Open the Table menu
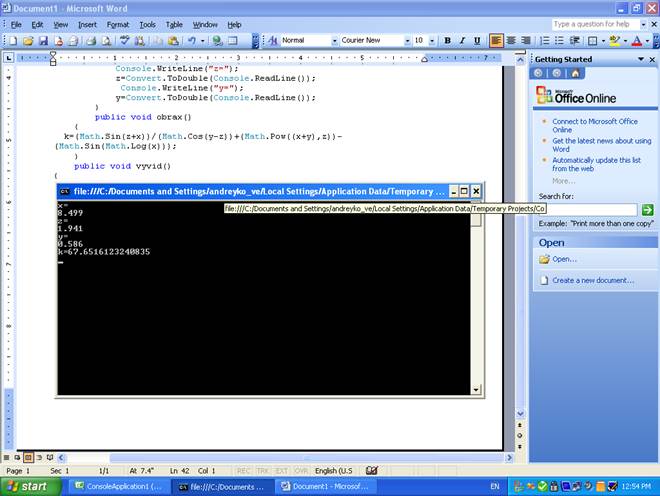The image size is (660, 496). pyautogui.click(x=174, y=25)
